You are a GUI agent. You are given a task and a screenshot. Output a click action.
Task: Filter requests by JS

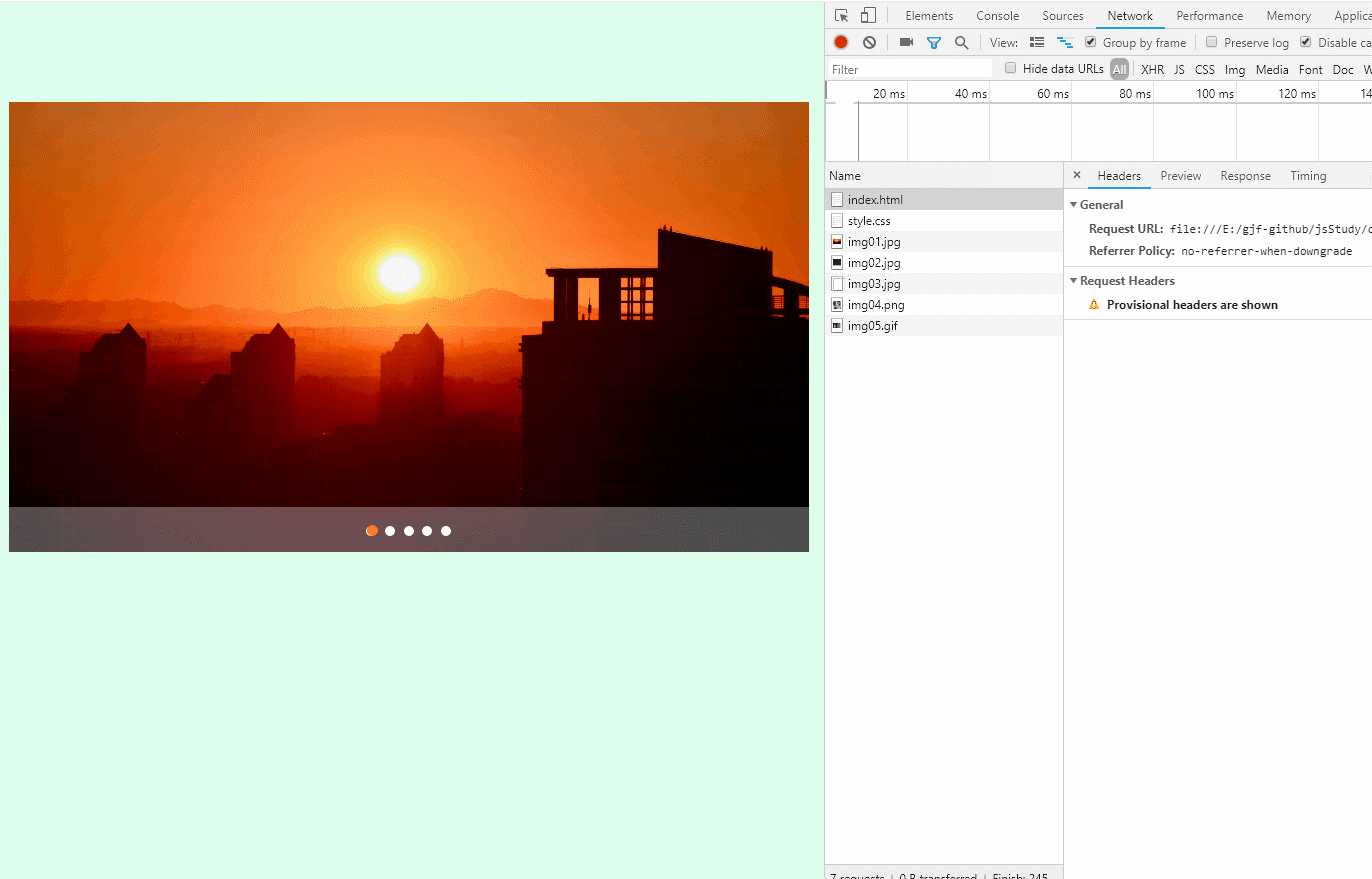pos(1179,69)
